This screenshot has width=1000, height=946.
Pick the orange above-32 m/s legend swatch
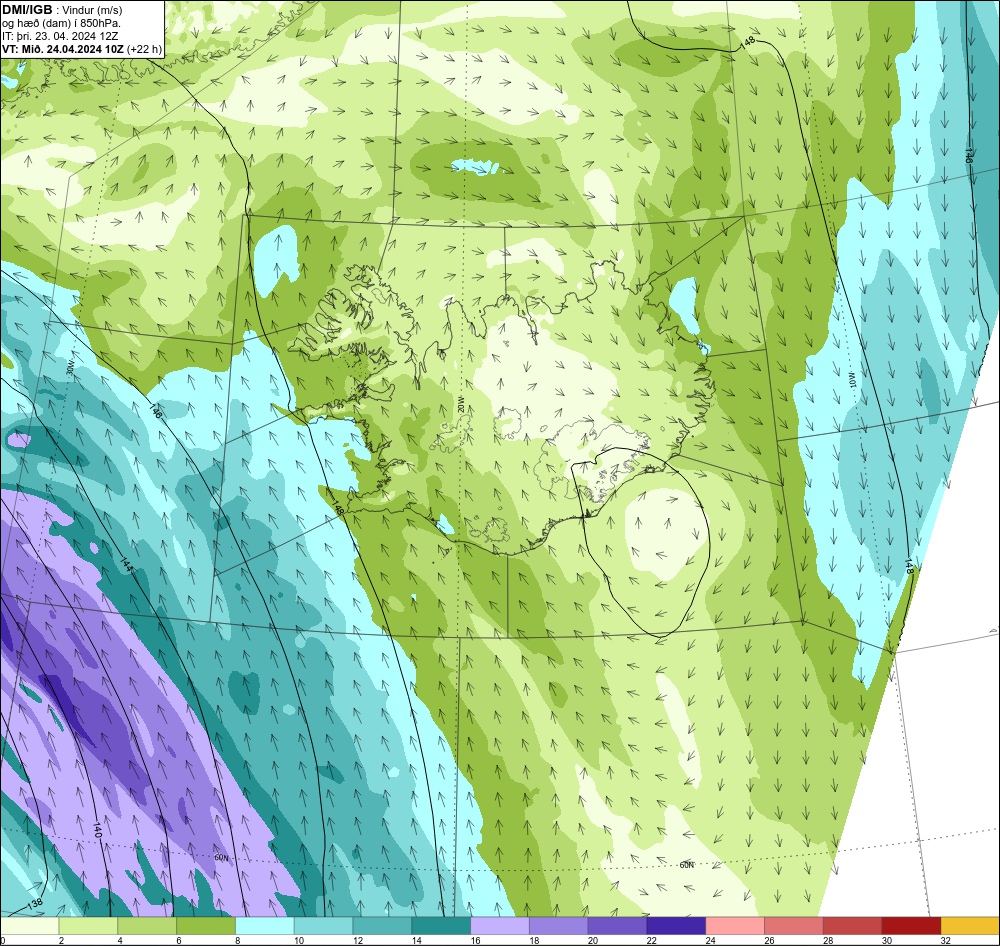[x=971, y=926]
